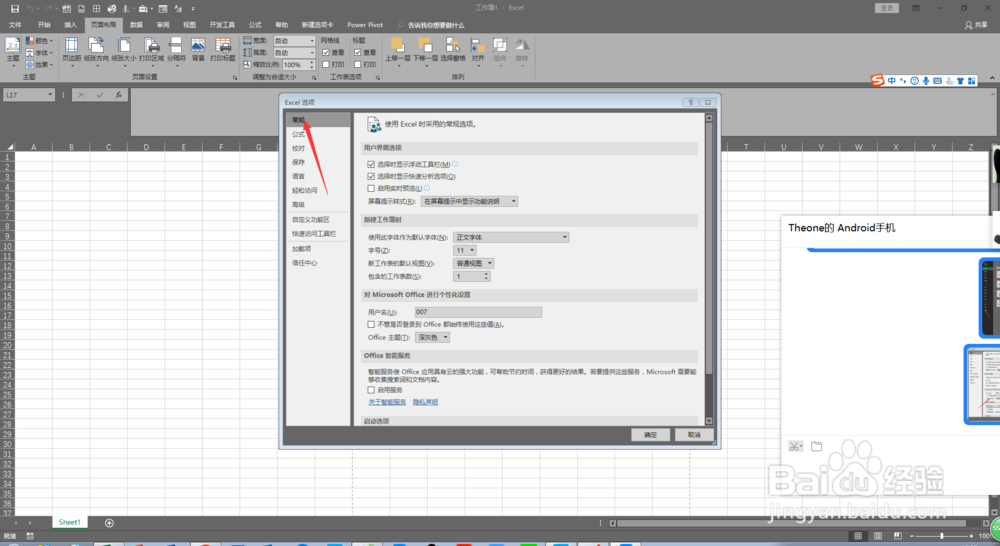This screenshot has height=546, width=1000.
Task: Open the Align (对齐) menu
Action: tap(478, 50)
